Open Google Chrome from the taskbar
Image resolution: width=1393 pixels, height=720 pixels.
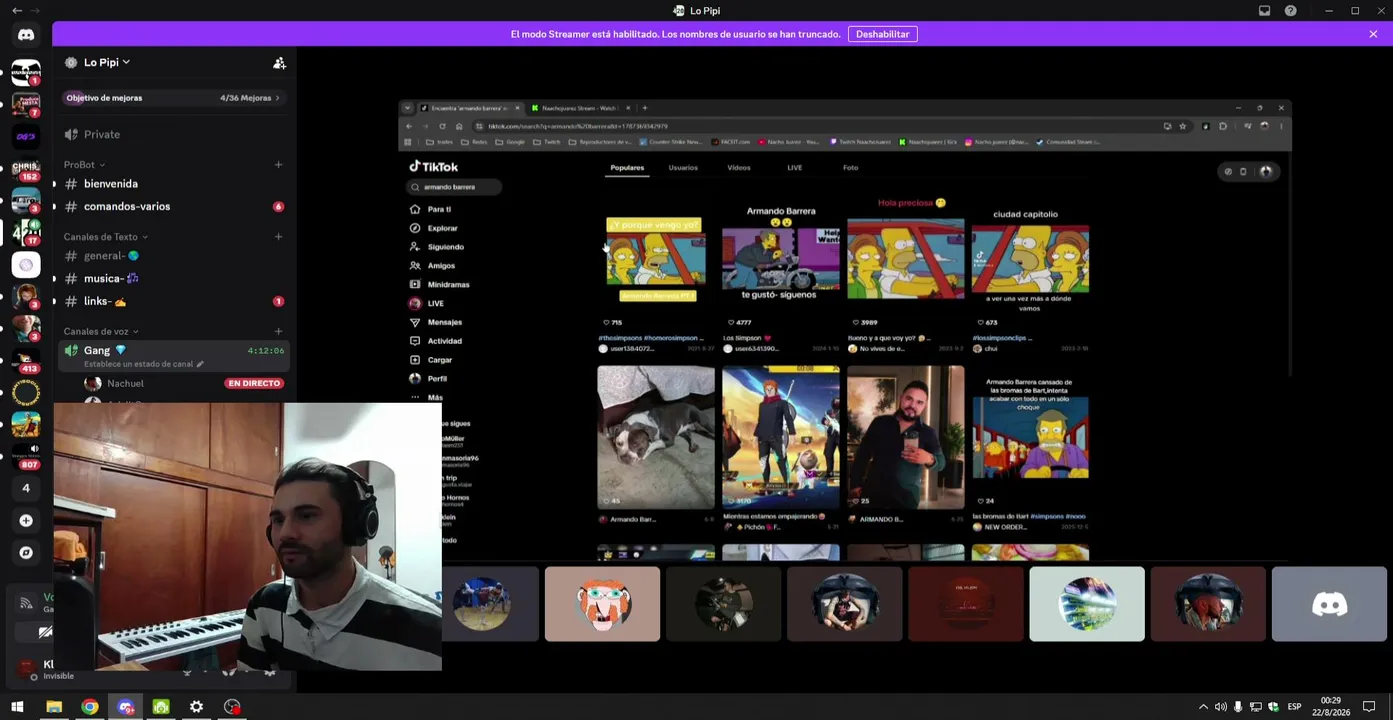[90, 707]
